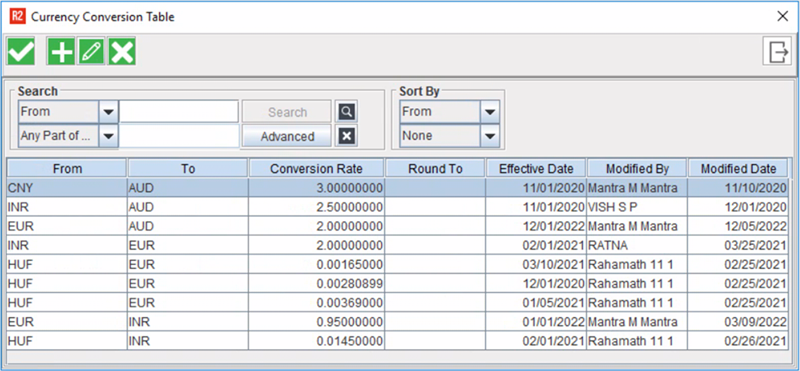The height and width of the screenshot is (371, 800).
Task: Click the 12/05/2022 modified date cell
Action: click(738, 226)
